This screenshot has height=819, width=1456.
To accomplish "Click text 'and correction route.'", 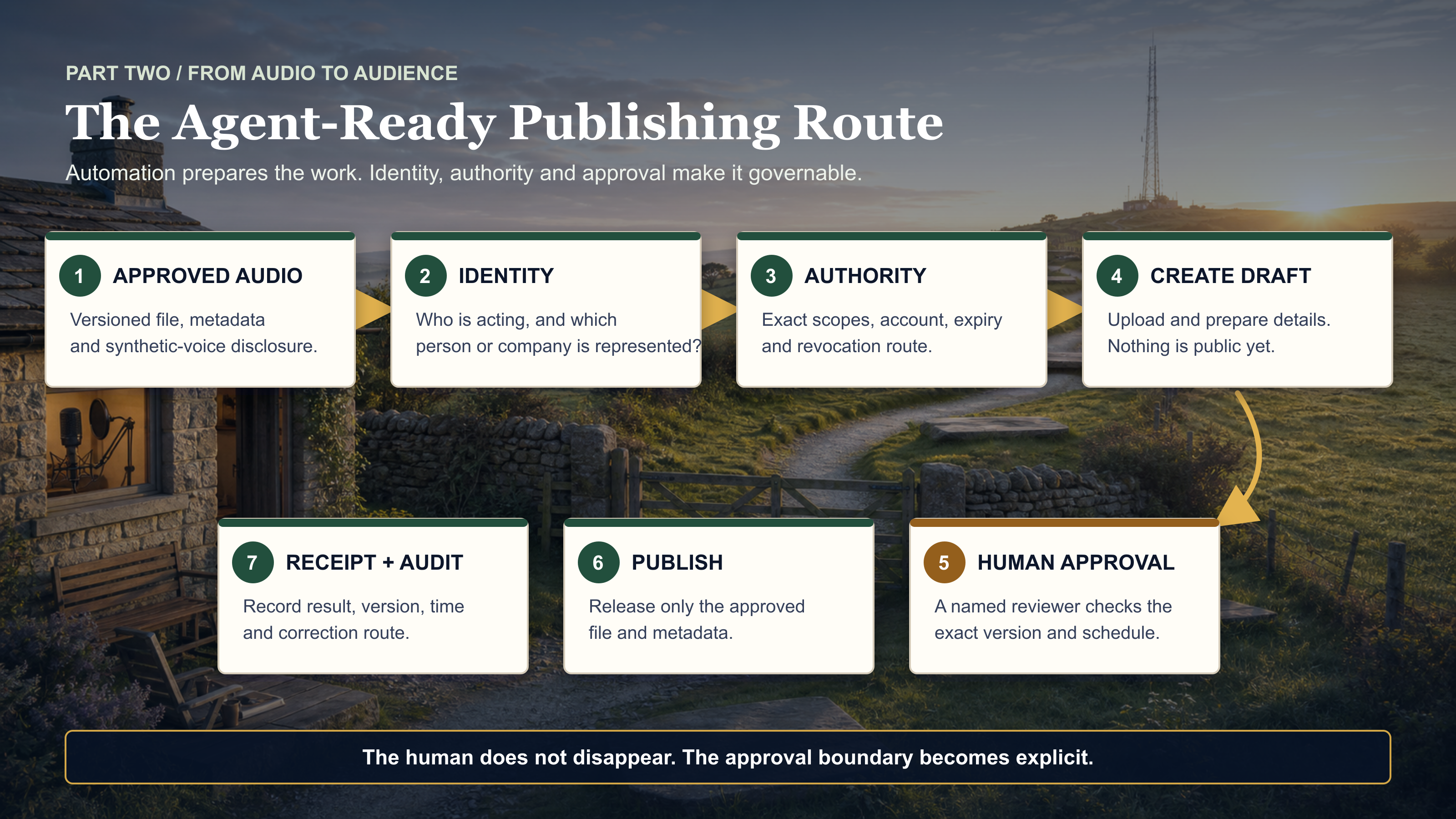I will tap(326, 632).
